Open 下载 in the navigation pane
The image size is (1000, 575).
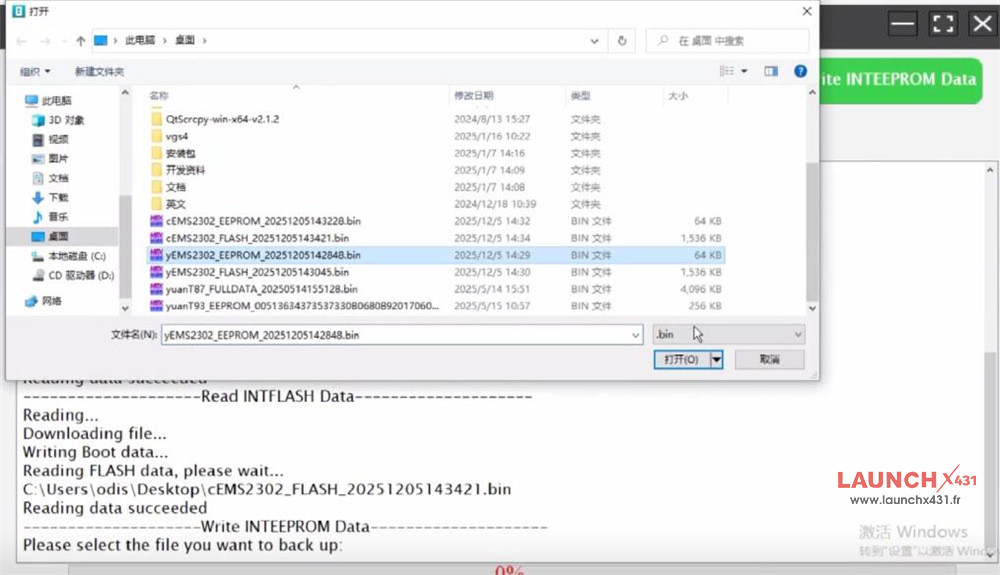coord(50,197)
